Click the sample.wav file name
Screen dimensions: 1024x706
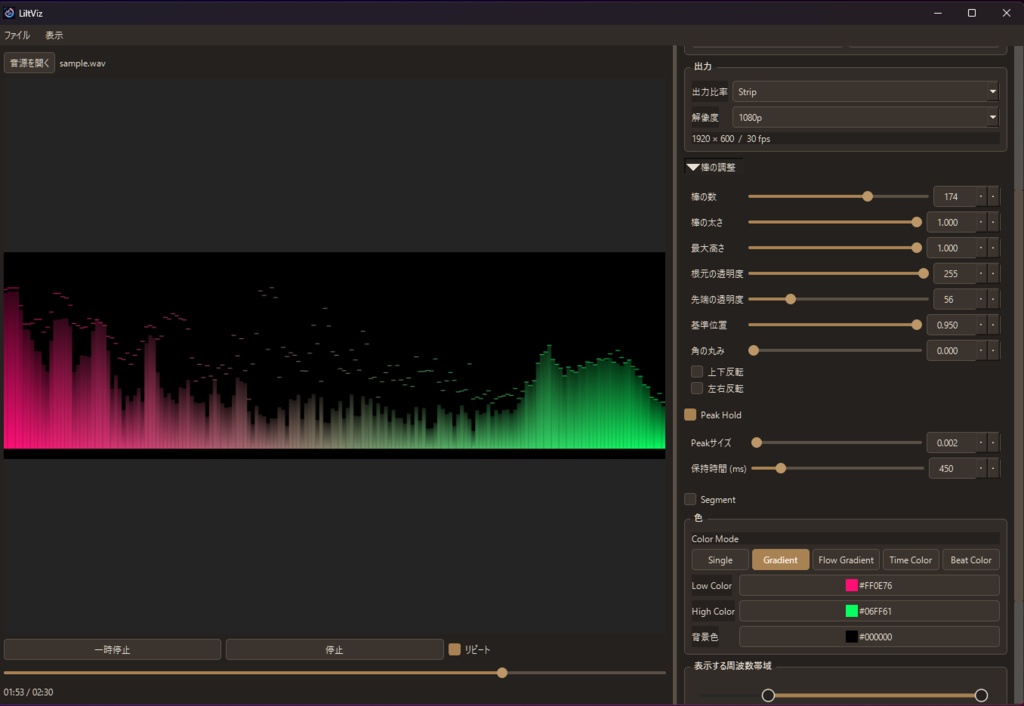[x=82, y=63]
